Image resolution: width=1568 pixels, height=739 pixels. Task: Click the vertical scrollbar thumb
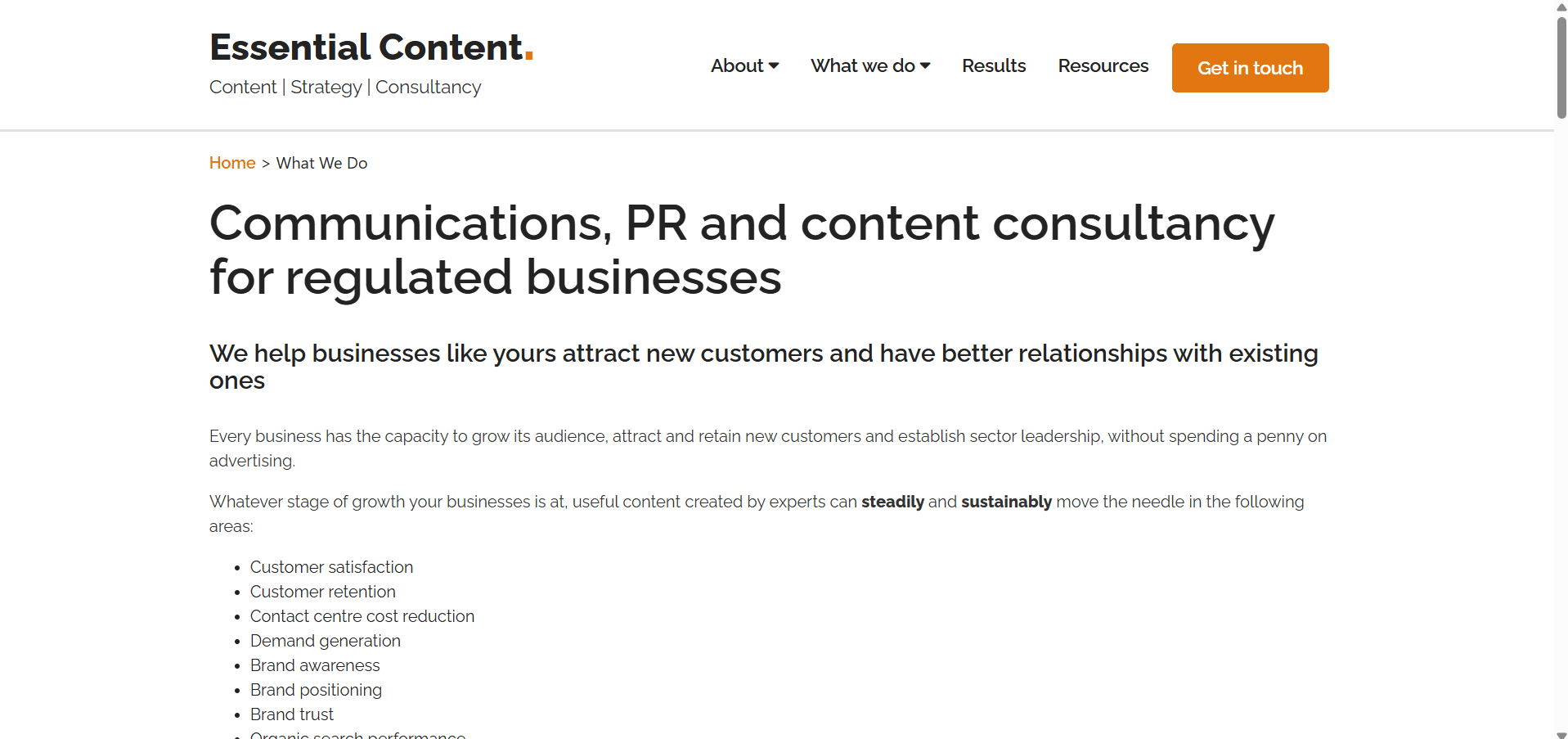click(x=1561, y=67)
